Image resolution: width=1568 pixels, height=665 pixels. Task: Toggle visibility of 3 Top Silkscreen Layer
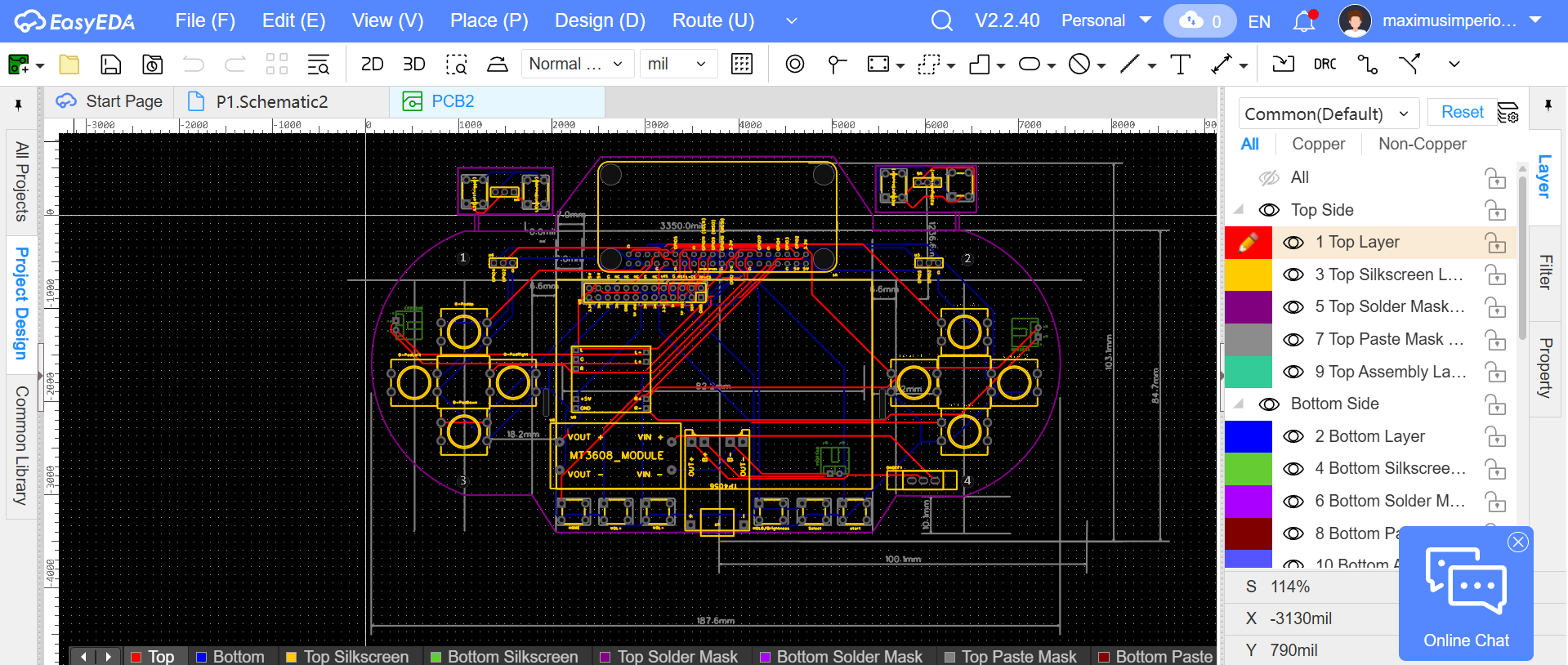coord(1293,274)
